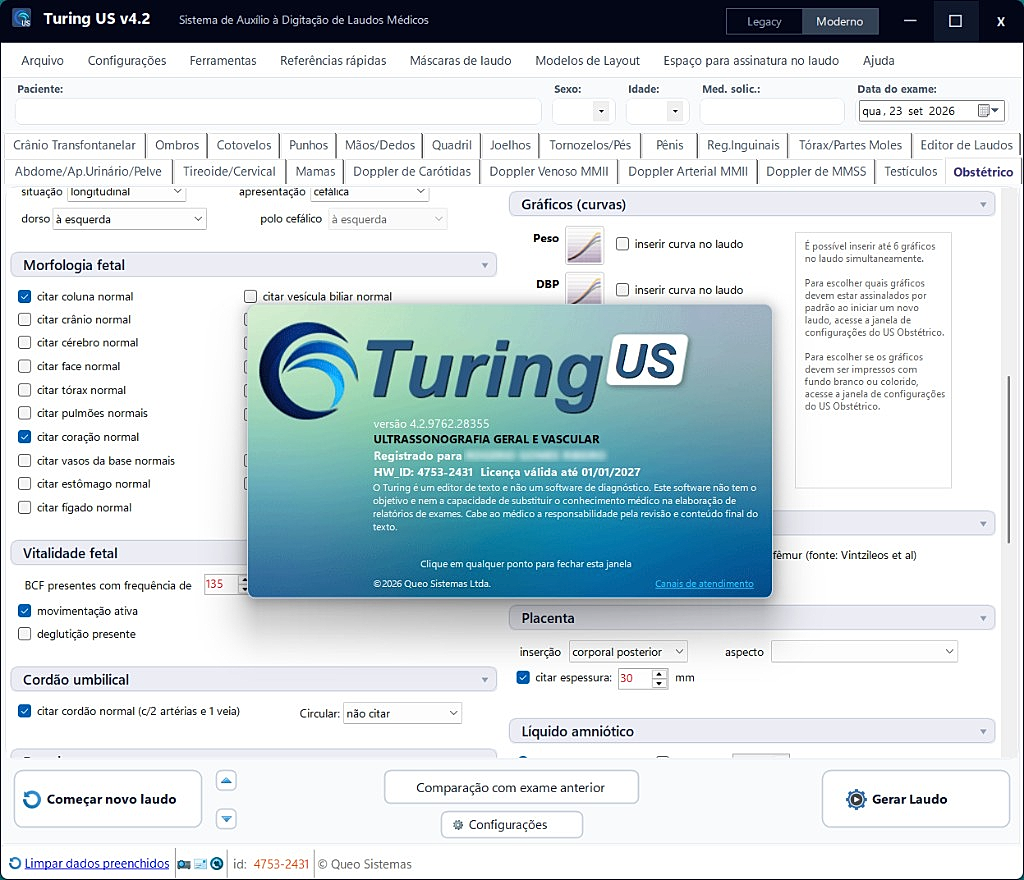Image resolution: width=1024 pixels, height=880 pixels.
Task: Open the Peso growth curve thumbnail
Action: (x=584, y=245)
